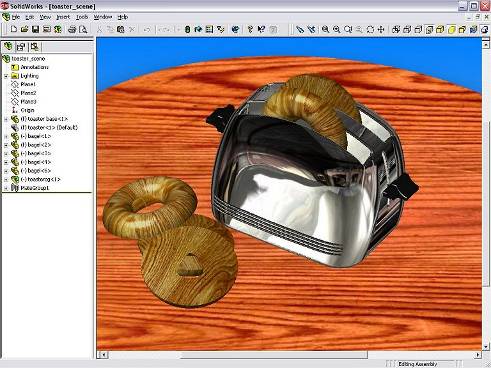Click Zoom to Area magnifier icon
The width and height of the screenshot is (491, 368).
337,29
